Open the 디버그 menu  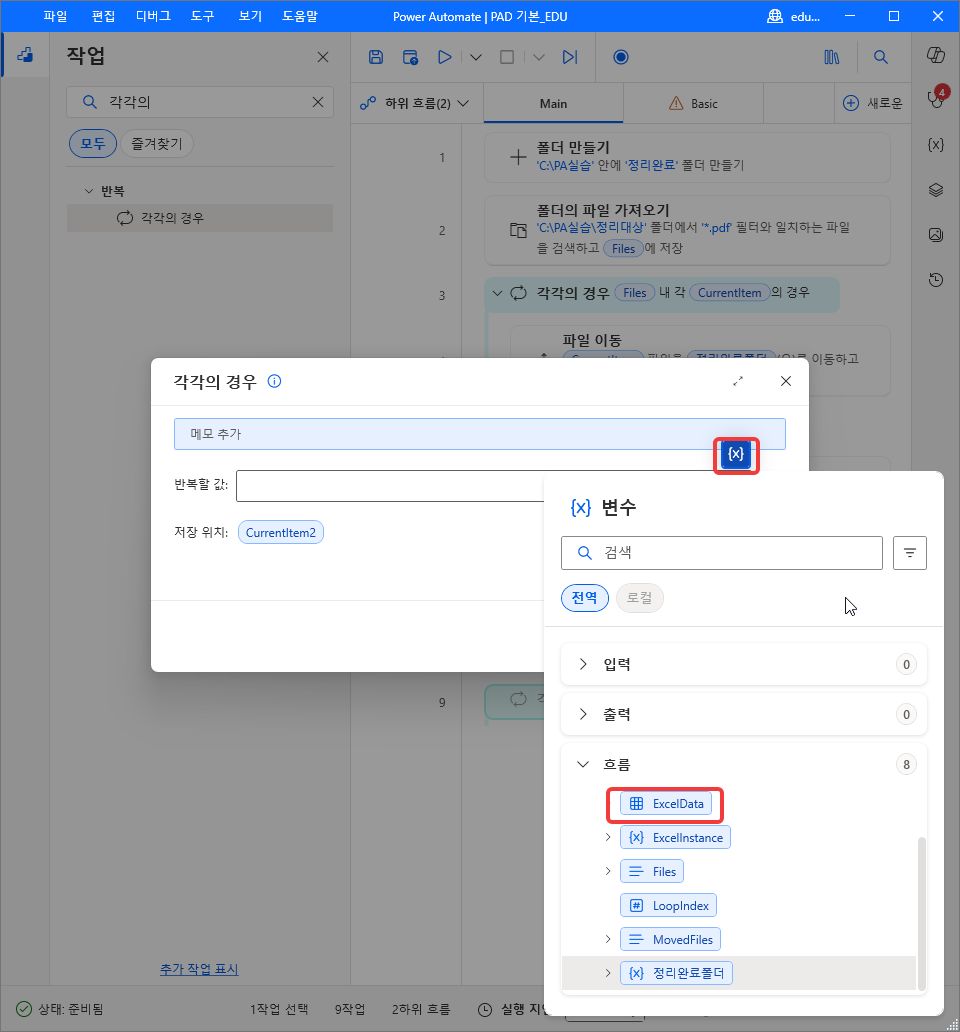[153, 16]
